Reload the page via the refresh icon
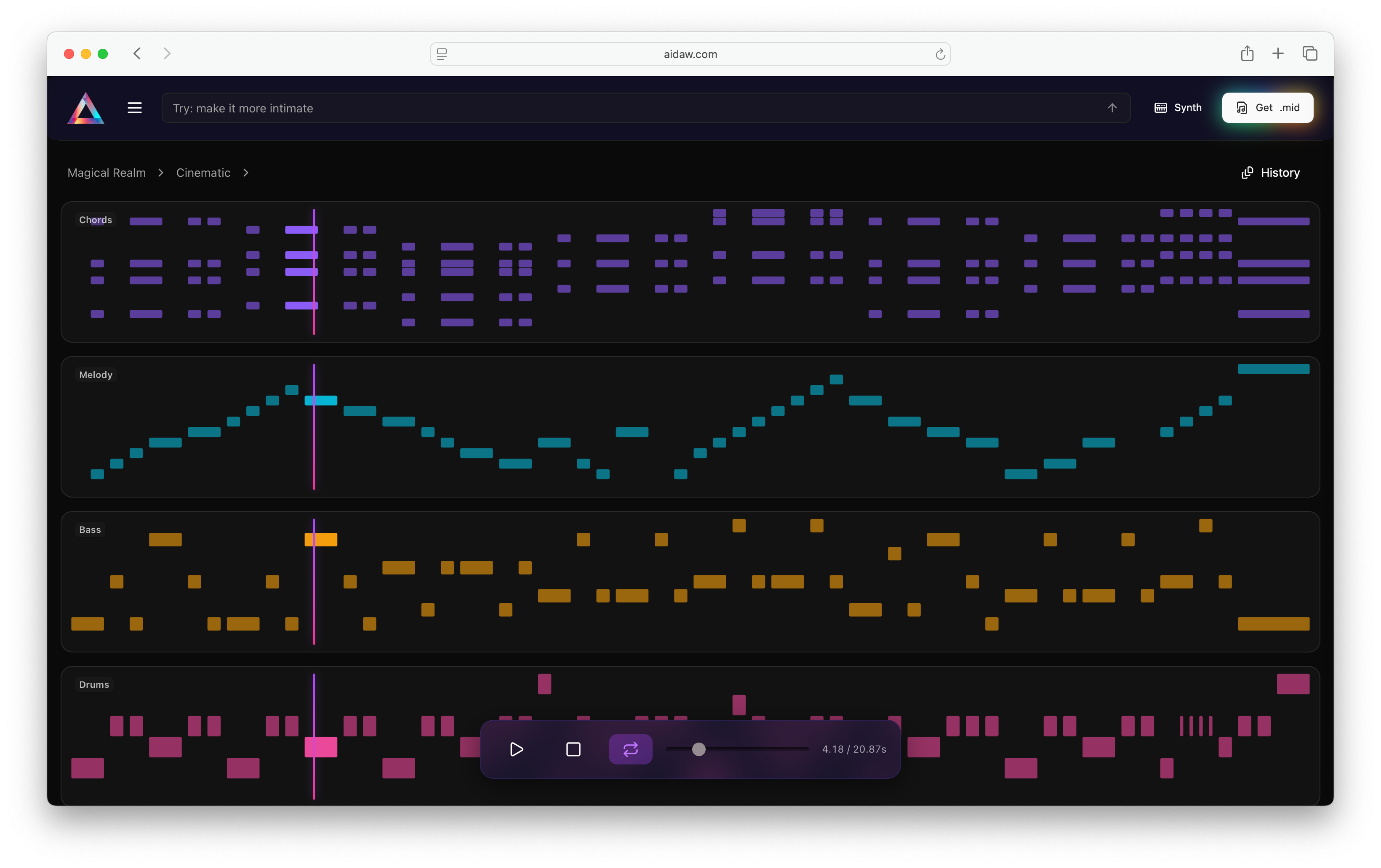This screenshot has height=868, width=1381. click(x=940, y=54)
